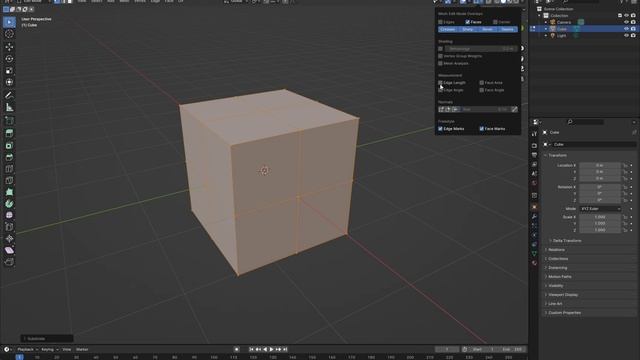This screenshot has width=640, height=360.
Task: Toggle the Seams overlay button
Action: click(x=507, y=29)
